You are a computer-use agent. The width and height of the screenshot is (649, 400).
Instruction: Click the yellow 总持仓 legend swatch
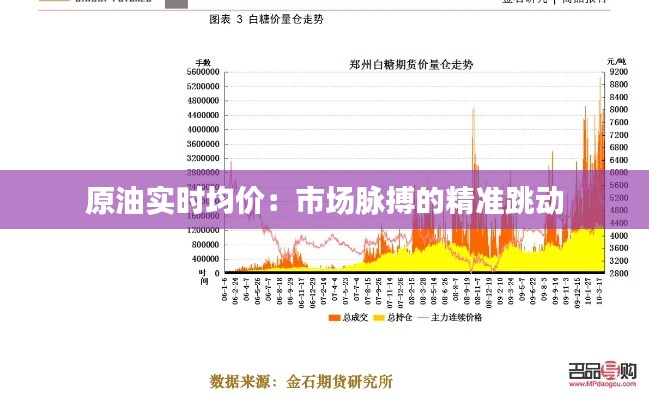point(379,318)
